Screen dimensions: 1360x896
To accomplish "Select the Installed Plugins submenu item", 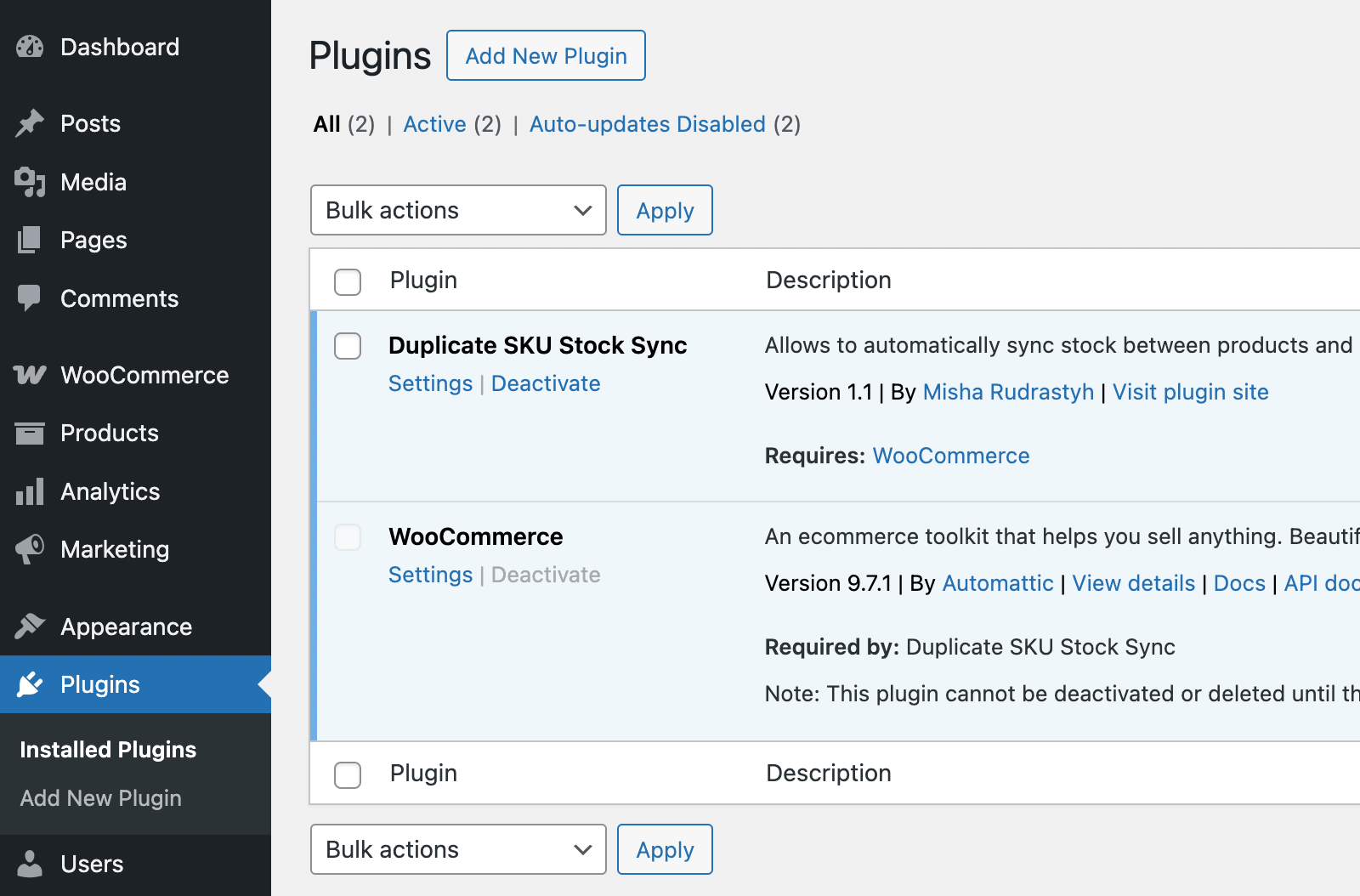I will [108, 750].
